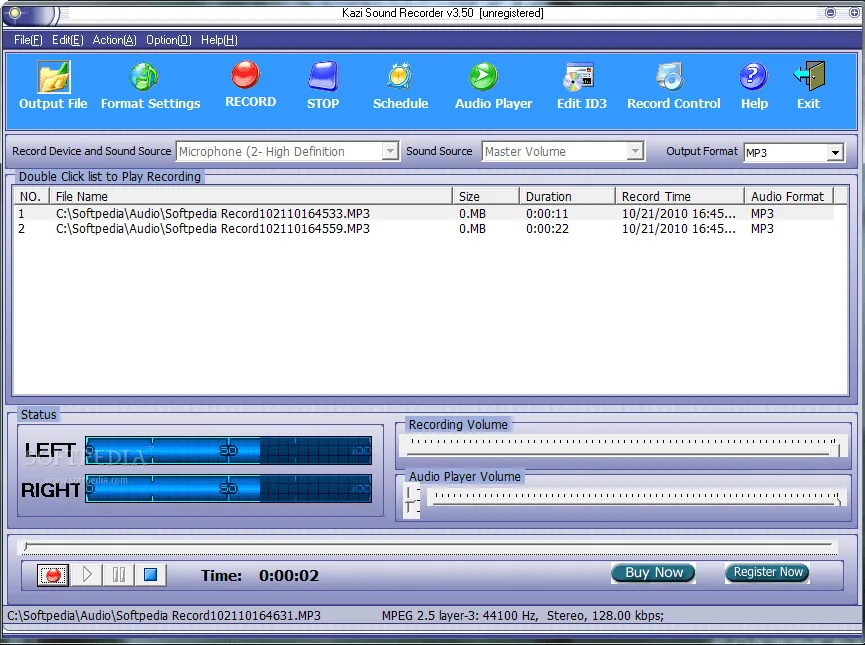Click the bottom blue stop square button
865x645 pixels.
click(151, 575)
